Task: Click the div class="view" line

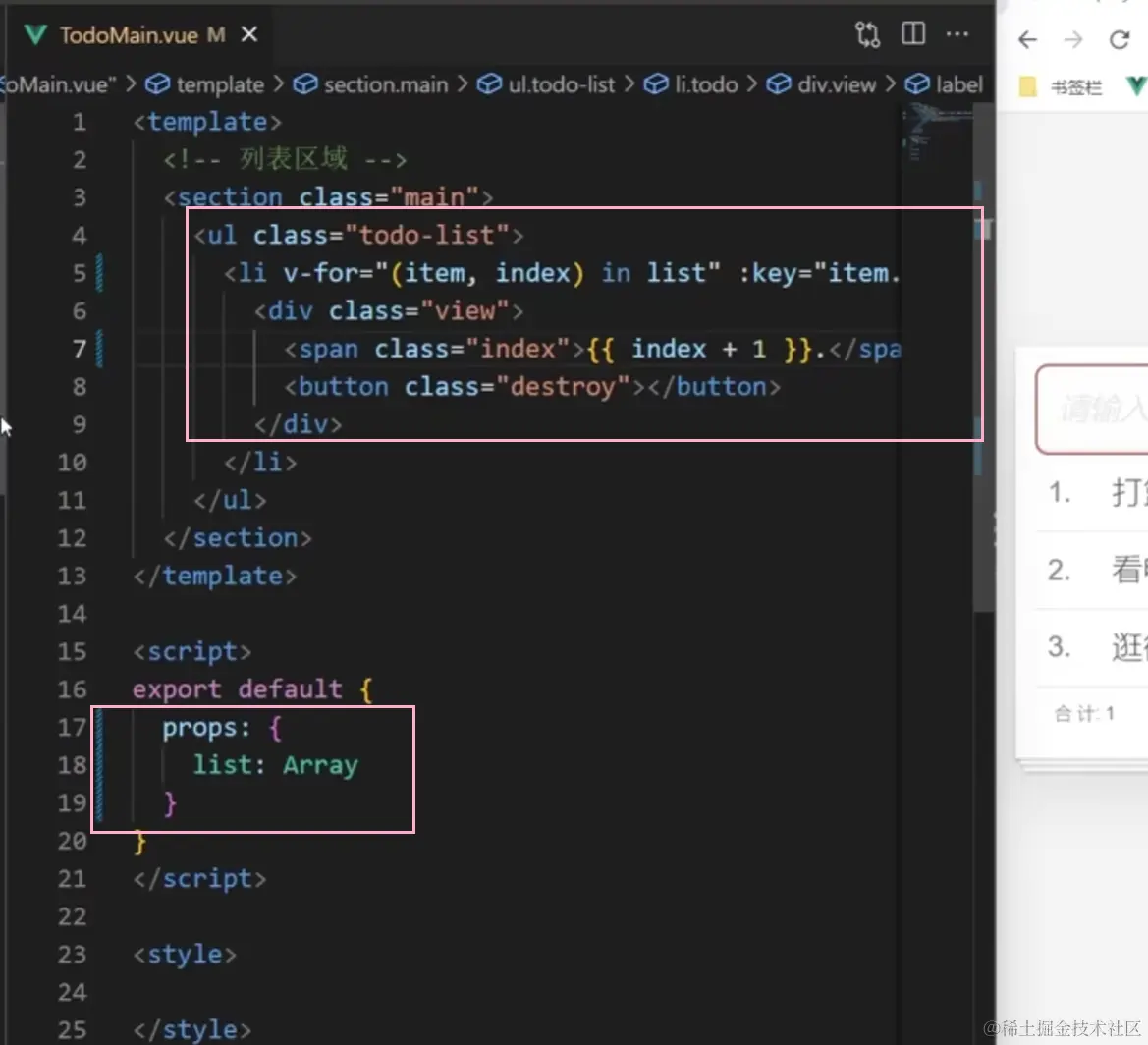Action: click(389, 311)
